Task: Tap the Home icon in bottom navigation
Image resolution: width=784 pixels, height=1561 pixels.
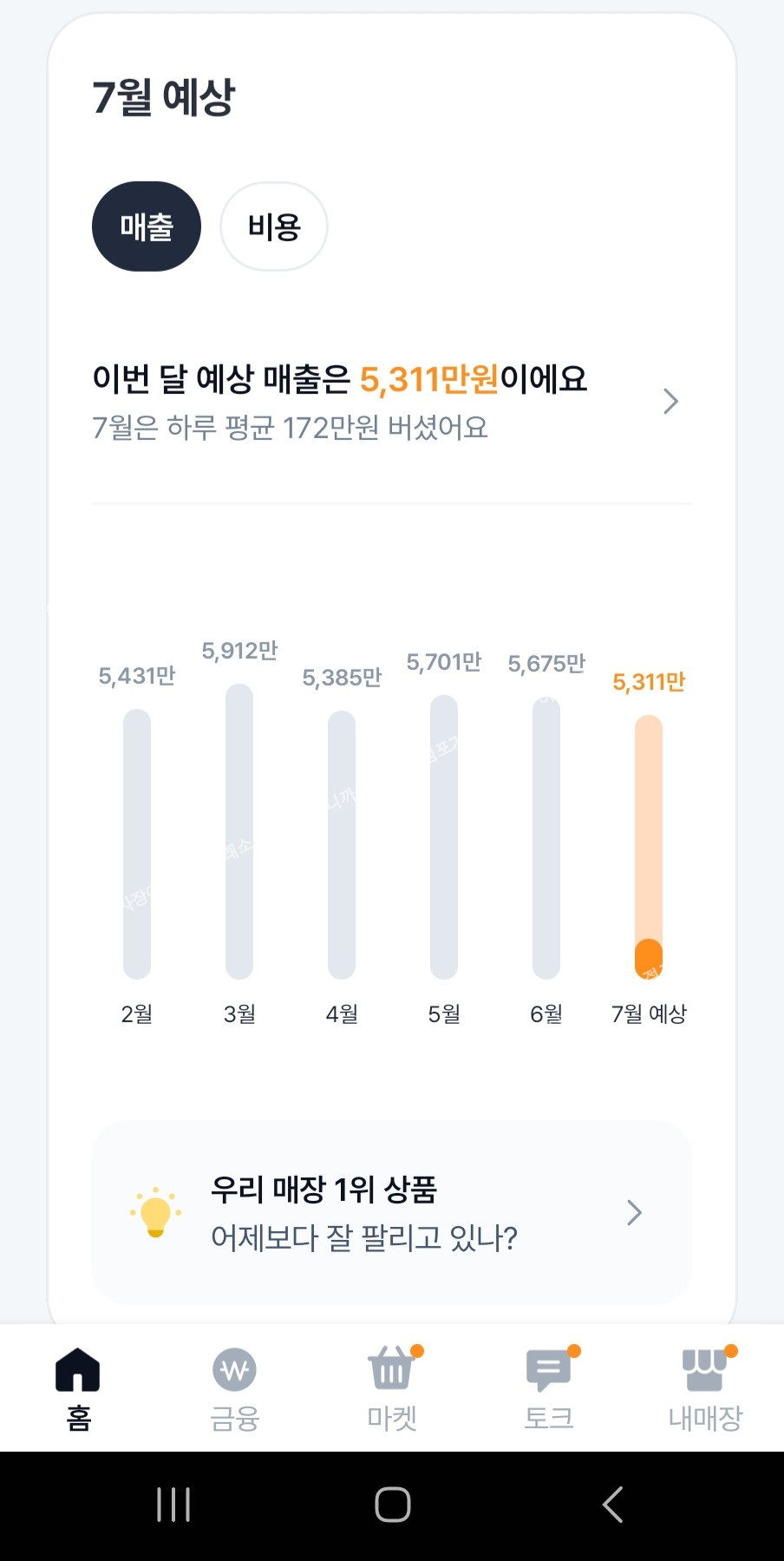Action: (78, 1371)
